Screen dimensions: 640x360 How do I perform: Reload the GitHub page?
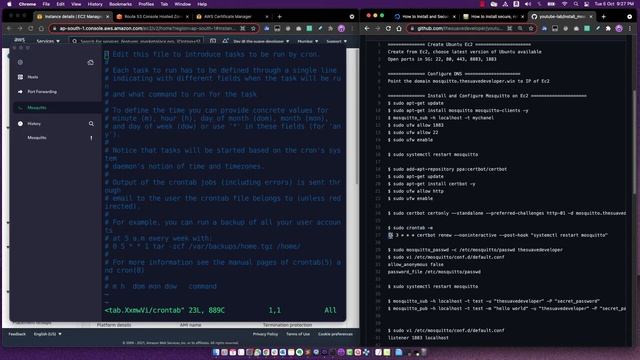(x=388, y=29)
